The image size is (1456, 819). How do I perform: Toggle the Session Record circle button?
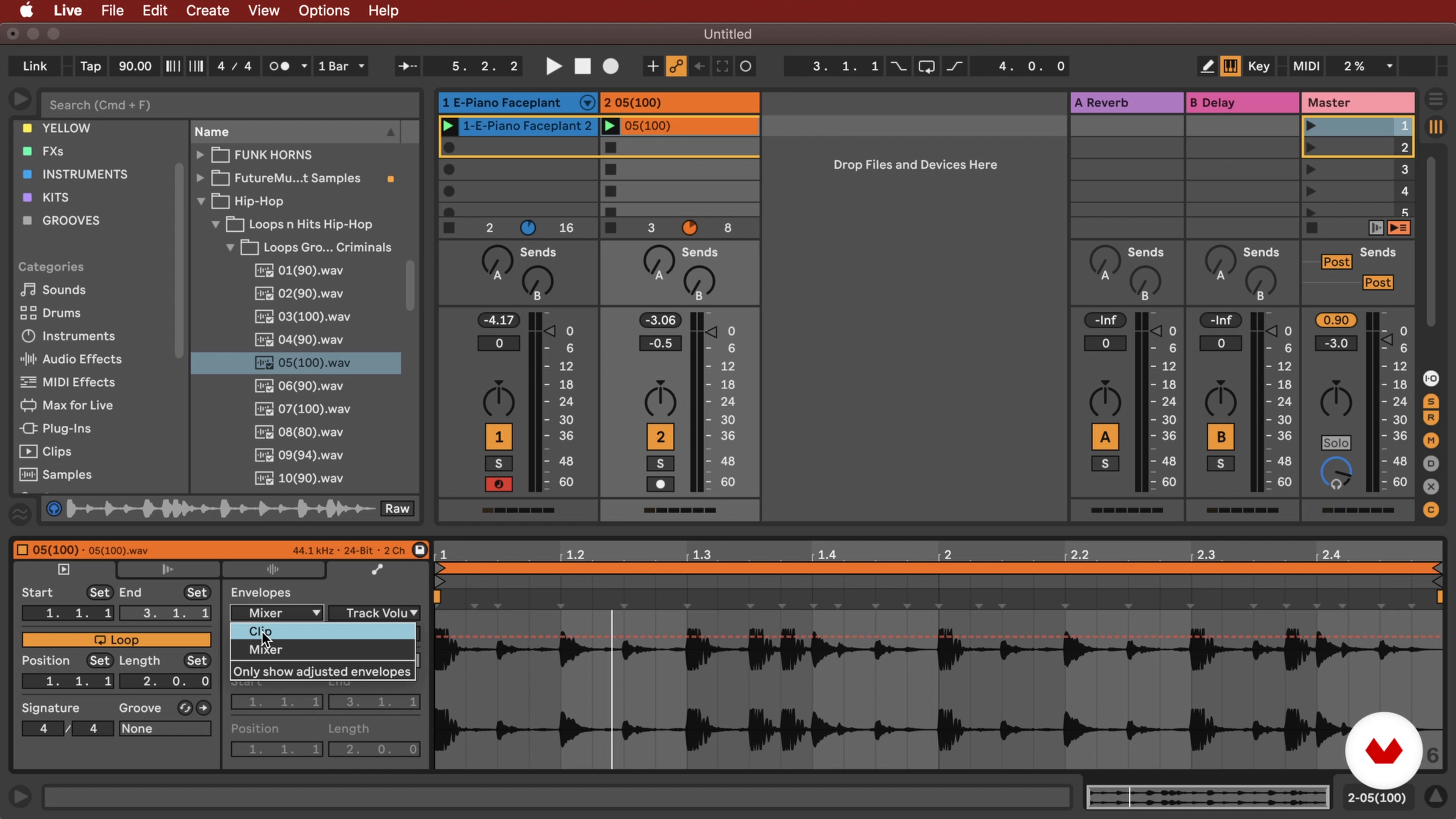click(745, 66)
